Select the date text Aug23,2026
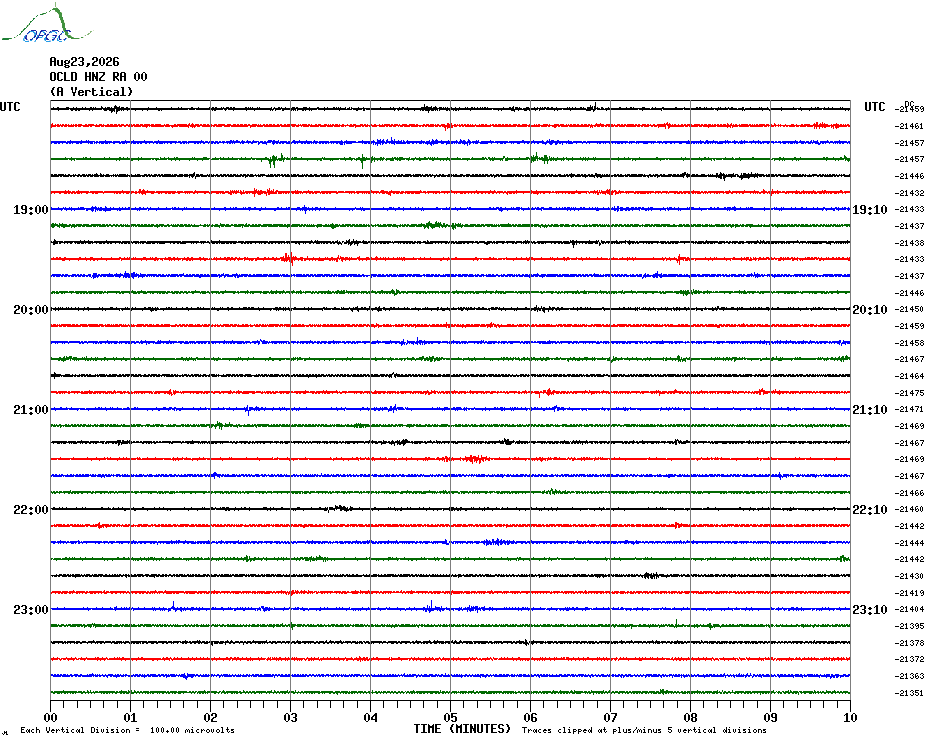Screen dimensions: 930x744 [x=84, y=62]
